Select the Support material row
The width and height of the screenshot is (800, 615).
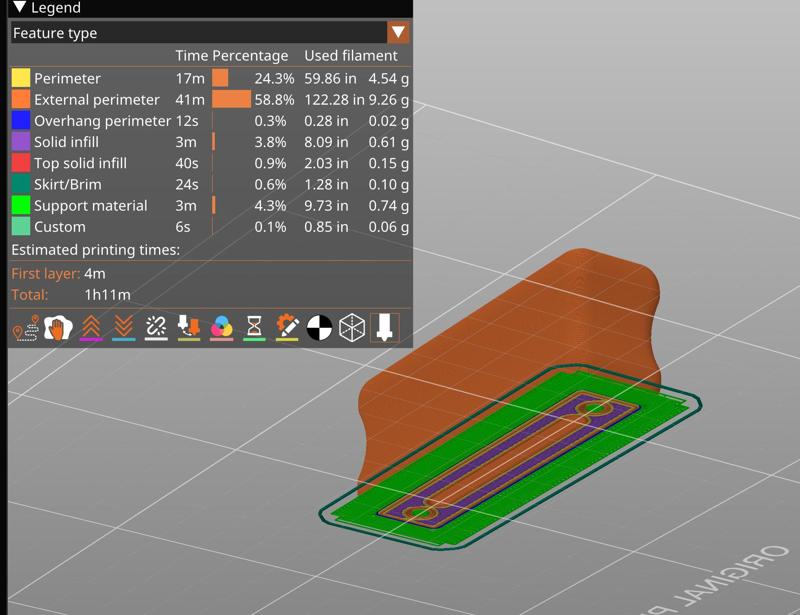pos(90,206)
